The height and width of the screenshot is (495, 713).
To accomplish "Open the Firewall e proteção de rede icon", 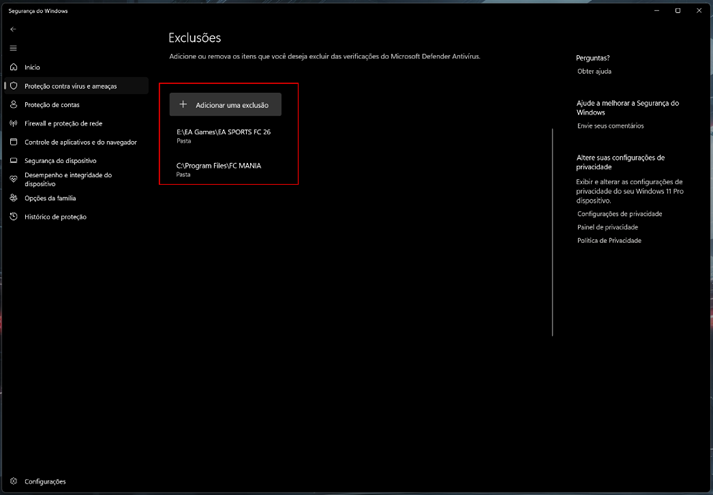I will tap(13, 123).
